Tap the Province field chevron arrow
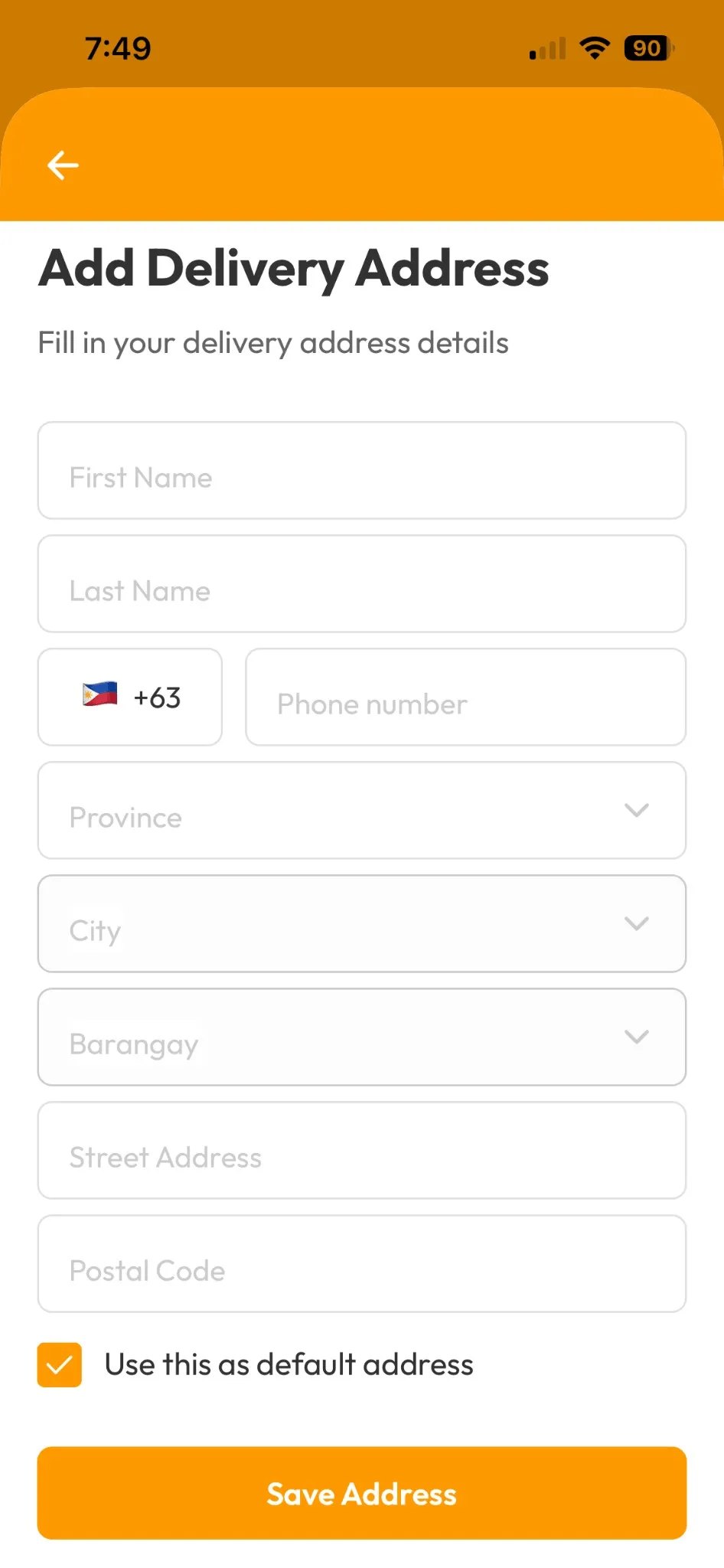Image resolution: width=724 pixels, height=1568 pixels. [x=637, y=810]
